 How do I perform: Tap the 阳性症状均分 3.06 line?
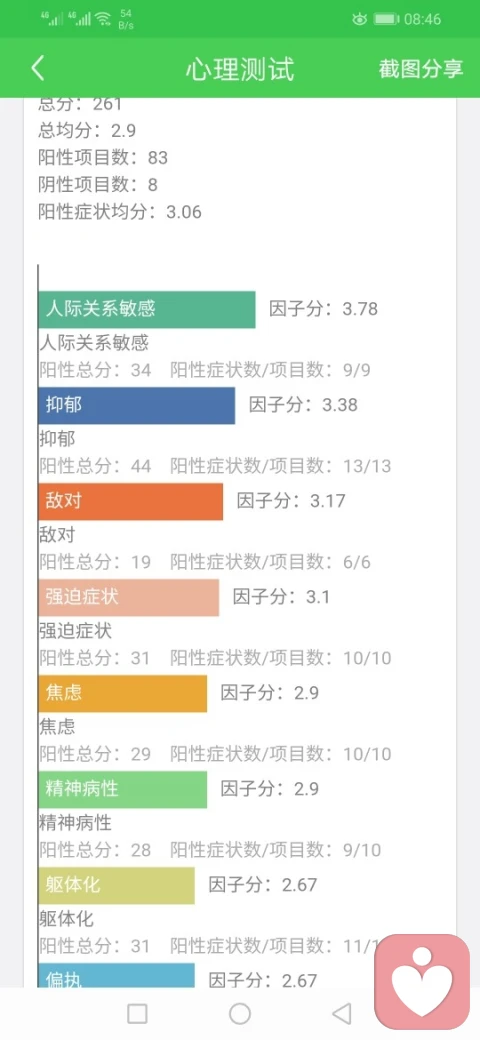tap(120, 212)
